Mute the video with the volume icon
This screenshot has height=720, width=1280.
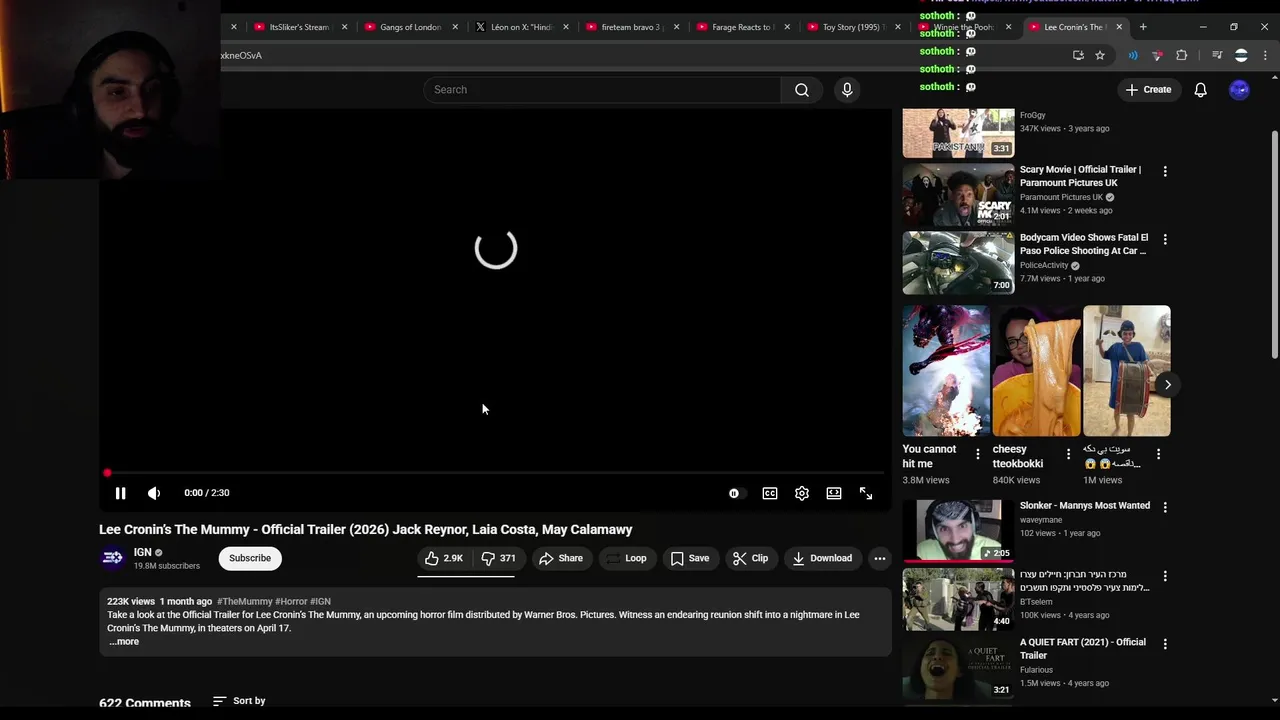(x=154, y=493)
